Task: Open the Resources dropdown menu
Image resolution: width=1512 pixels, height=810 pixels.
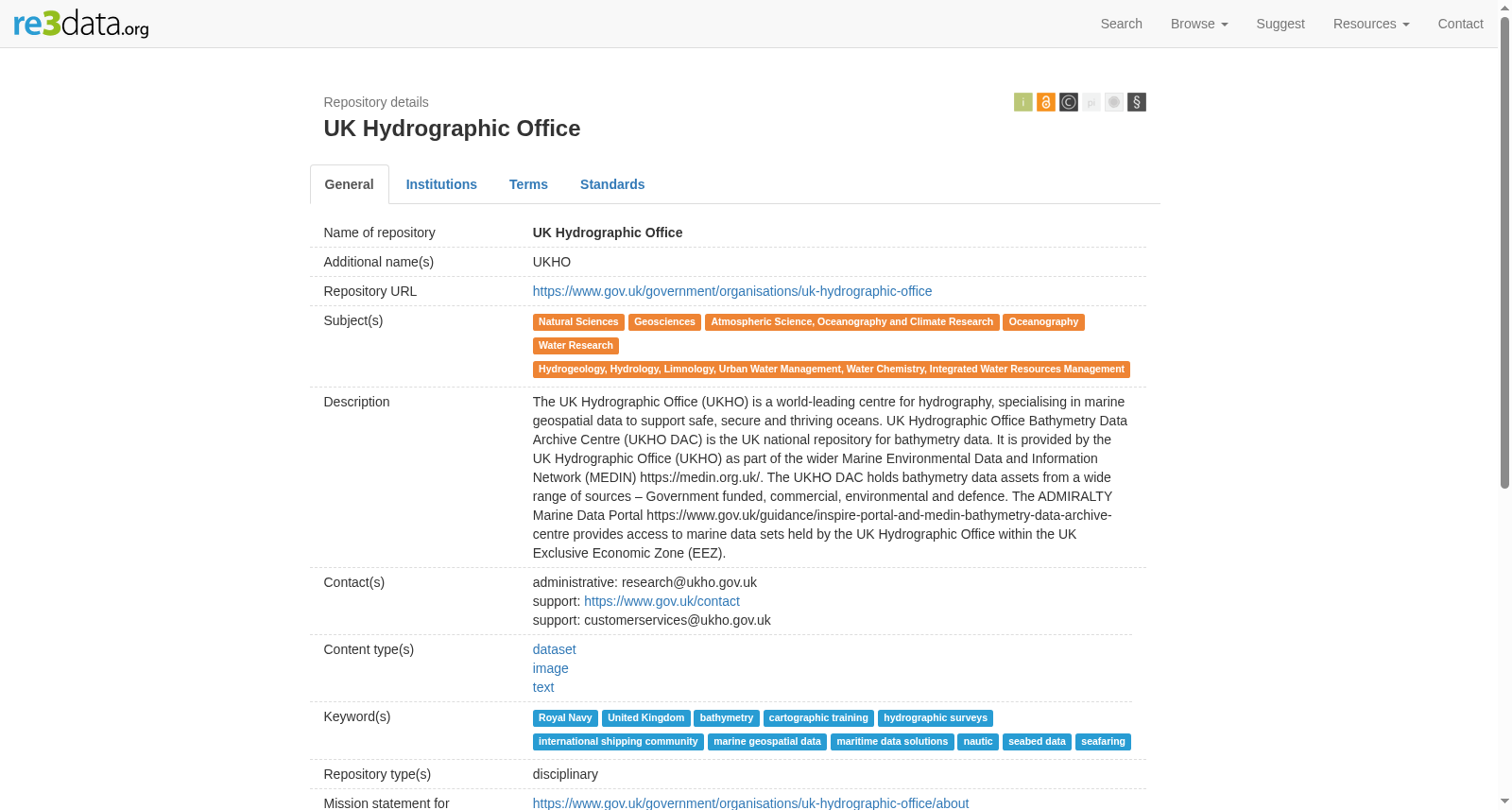Action: [x=1371, y=24]
